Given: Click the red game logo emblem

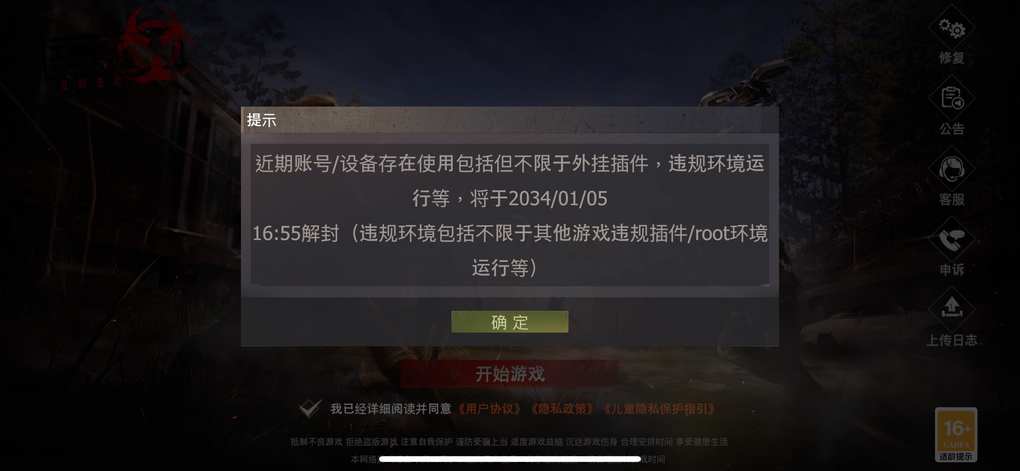Looking at the screenshot, I should point(154,44).
